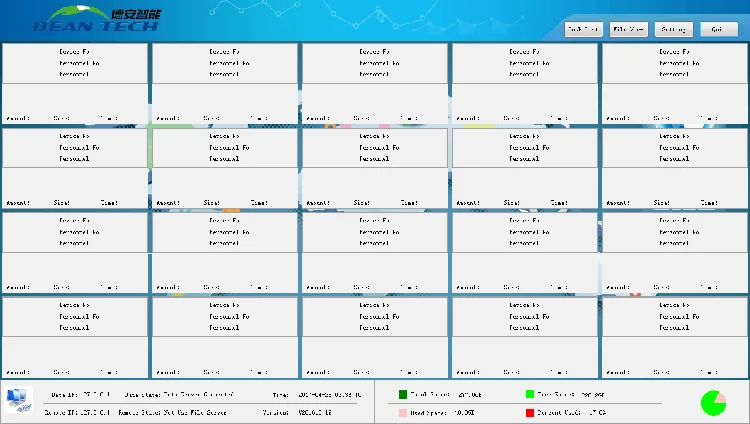Click the Task button beside File View
This screenshot has width=750, height=424.
pyautogui.click(x=584, y=29)
